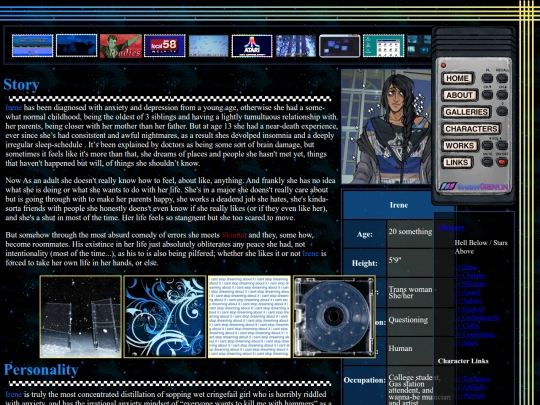This screenshot has width=540, height=405.
Task: Click the first blue screen stamp
Action: (33, 45)
